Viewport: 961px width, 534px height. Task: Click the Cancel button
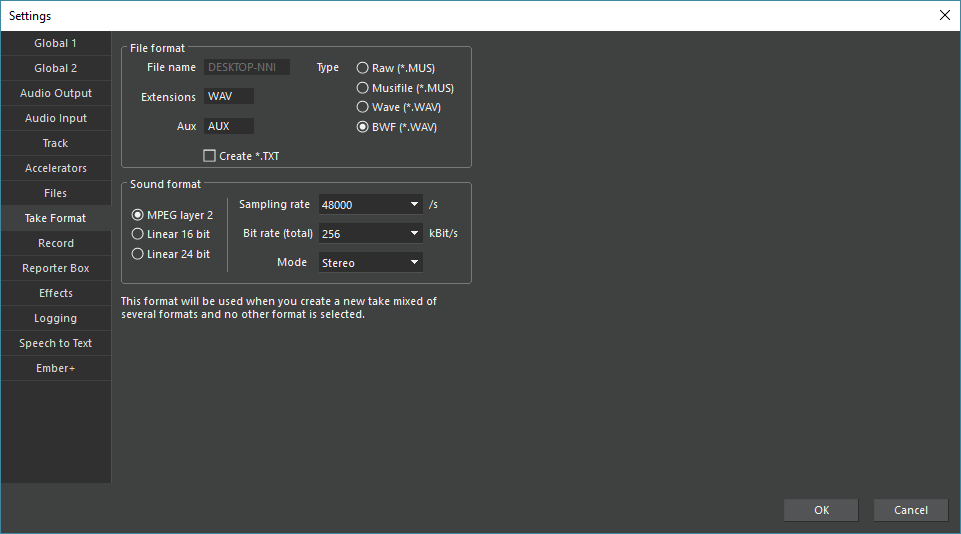[x=910, y=510]
